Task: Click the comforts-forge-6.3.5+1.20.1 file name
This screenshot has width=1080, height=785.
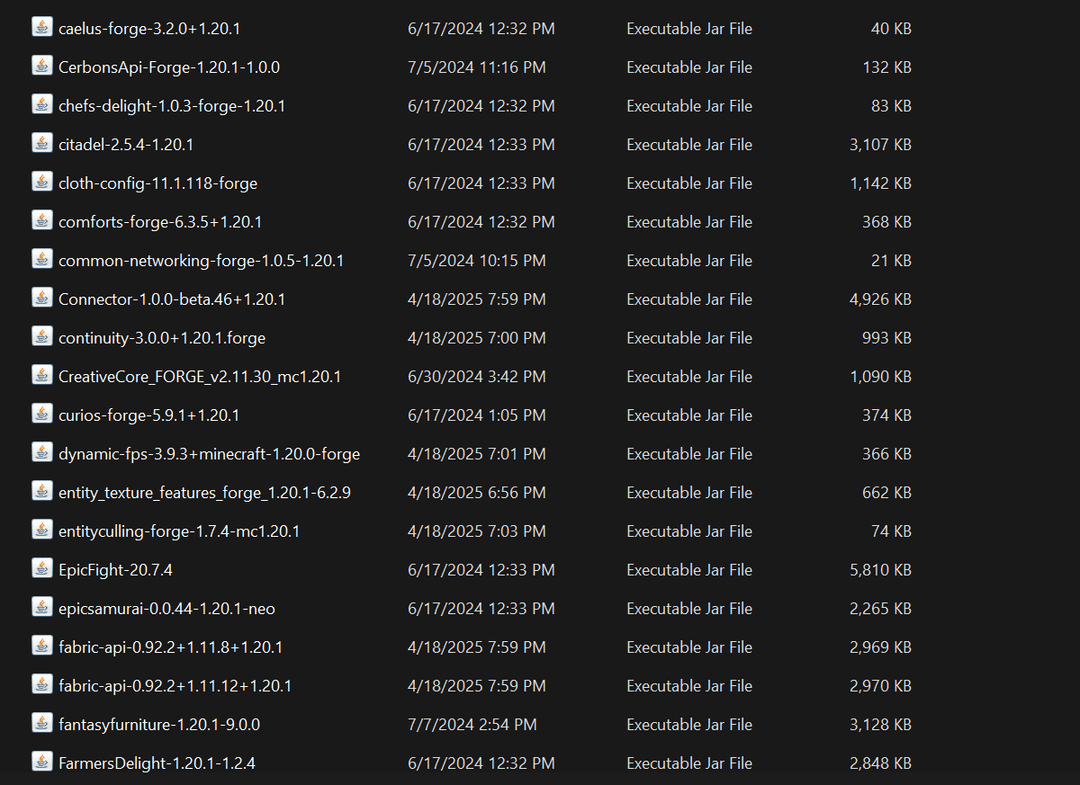Action: pos(160,222)
